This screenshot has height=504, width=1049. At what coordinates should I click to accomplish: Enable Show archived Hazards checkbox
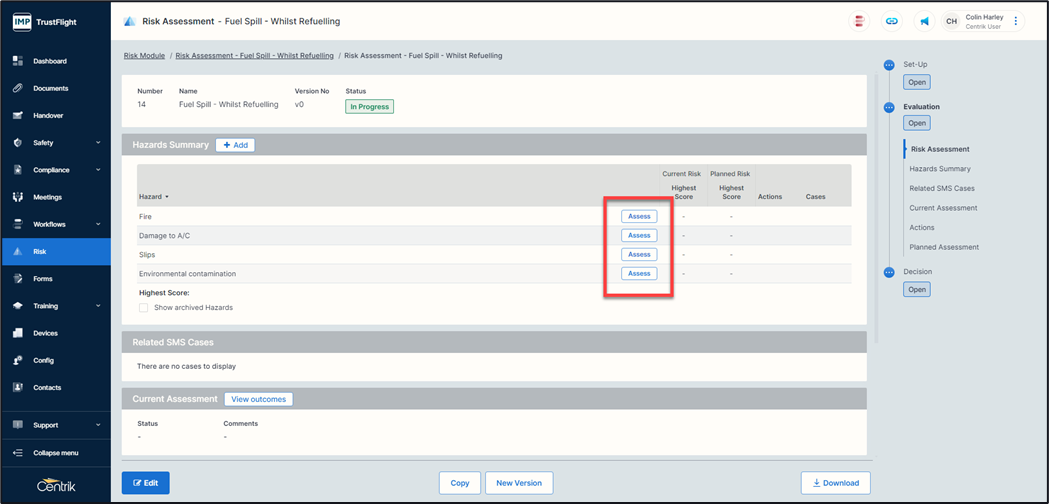144,308
